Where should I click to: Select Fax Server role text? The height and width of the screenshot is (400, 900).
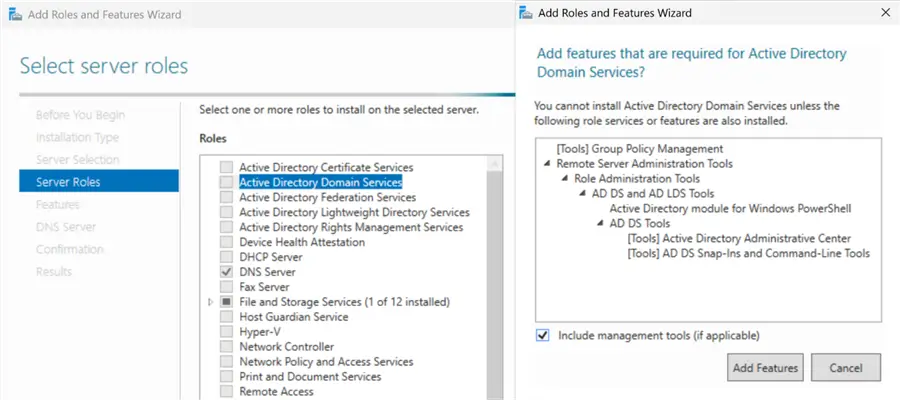264,287
